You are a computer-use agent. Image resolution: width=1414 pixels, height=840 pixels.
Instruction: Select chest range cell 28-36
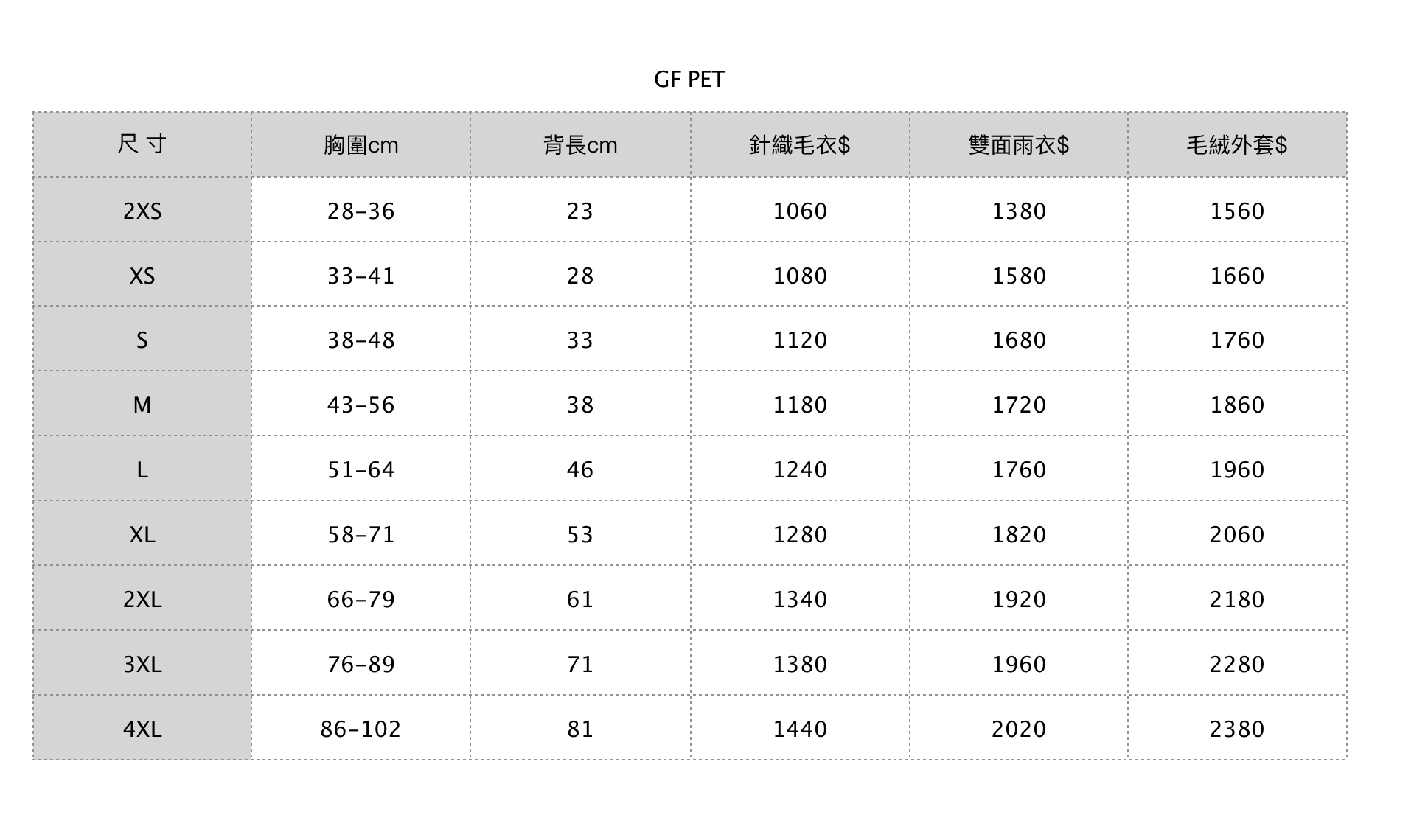[x=361, y=211]
